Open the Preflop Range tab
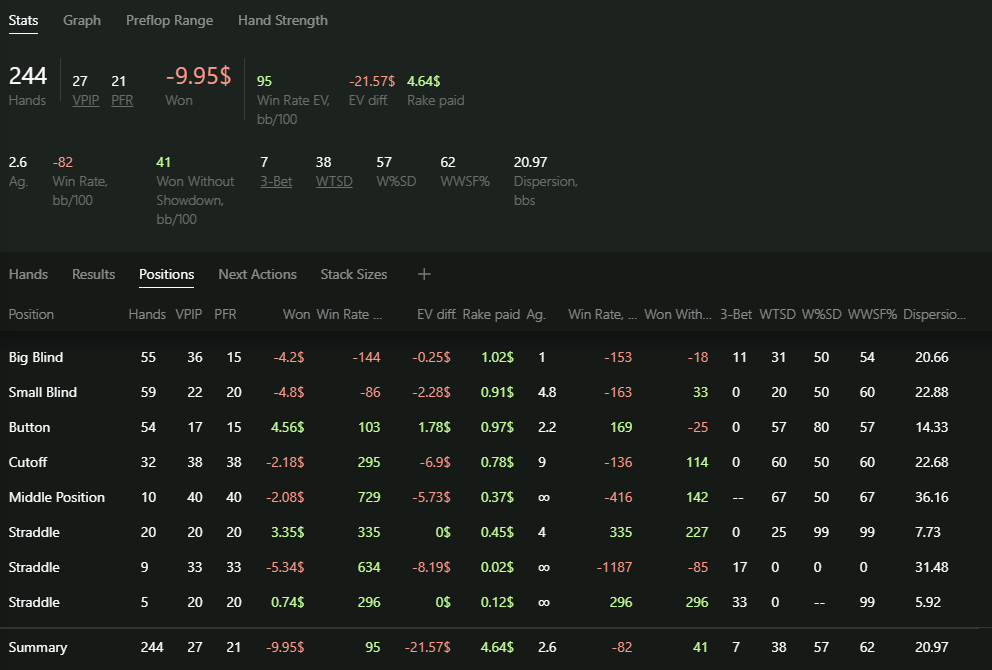The width and height of the screenshot is (992, 670). pos(169,20)
